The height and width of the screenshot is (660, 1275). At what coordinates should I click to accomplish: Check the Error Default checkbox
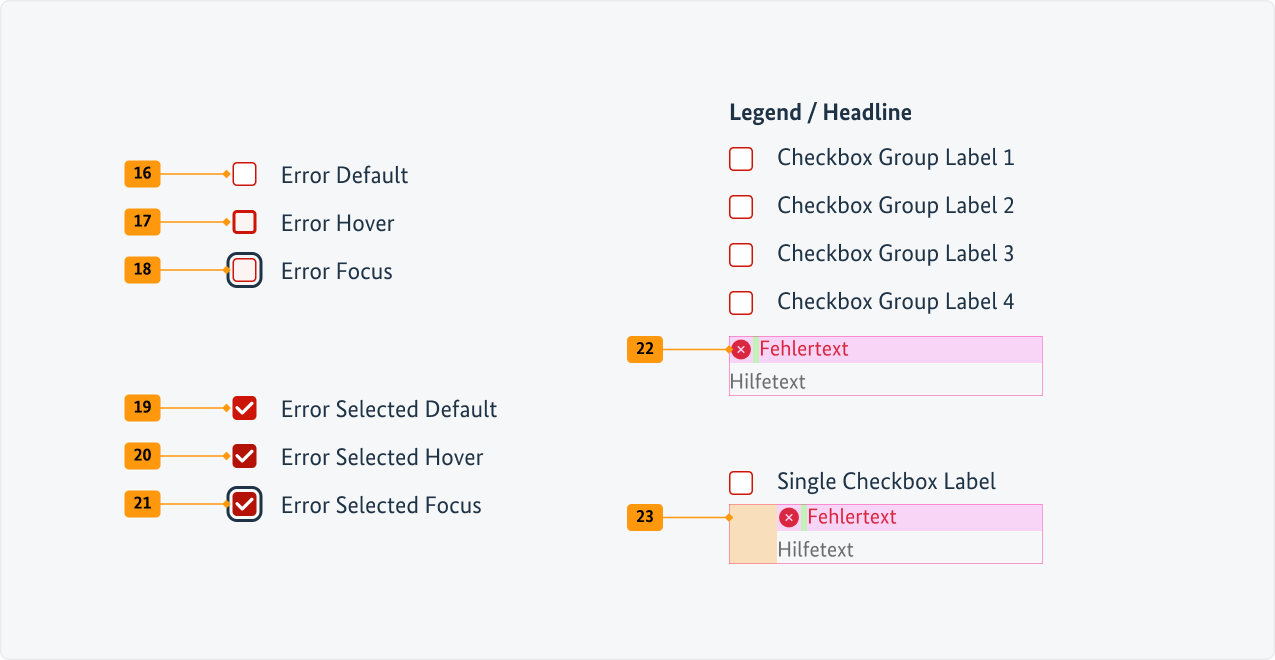point(245,174)
